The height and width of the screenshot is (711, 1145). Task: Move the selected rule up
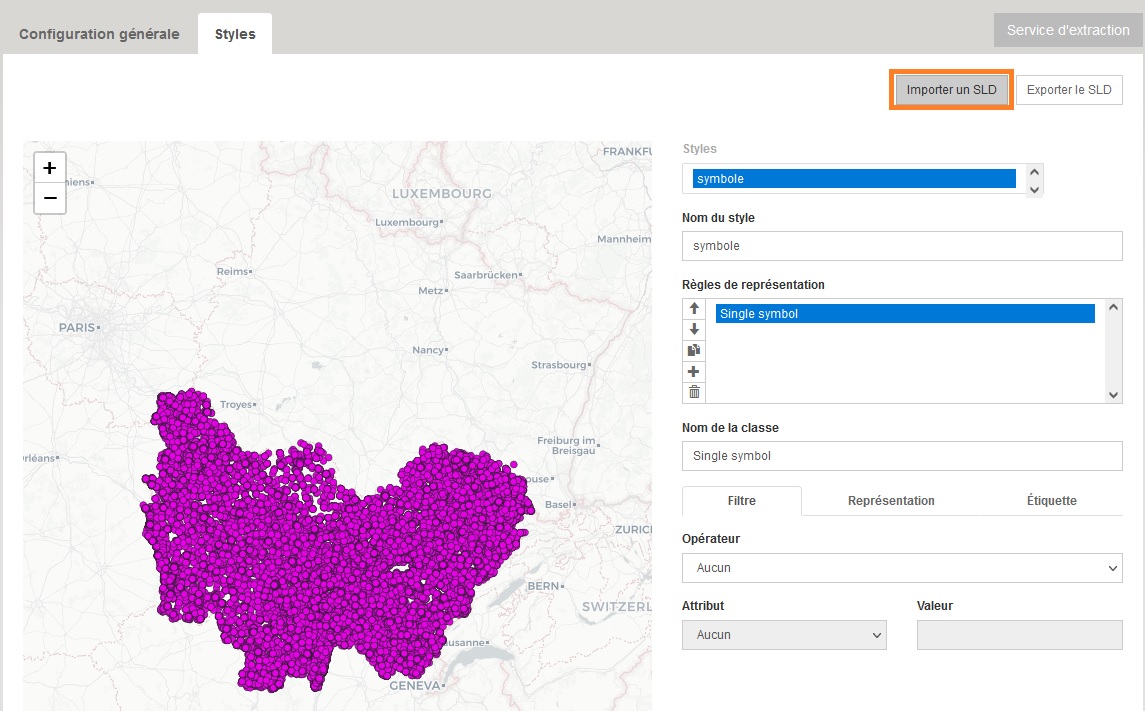tap(694, 308)
